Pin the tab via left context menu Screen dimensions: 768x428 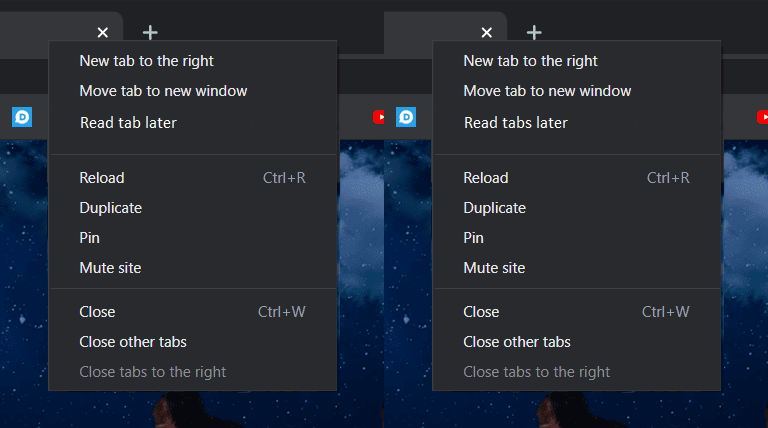pos(193,238)
